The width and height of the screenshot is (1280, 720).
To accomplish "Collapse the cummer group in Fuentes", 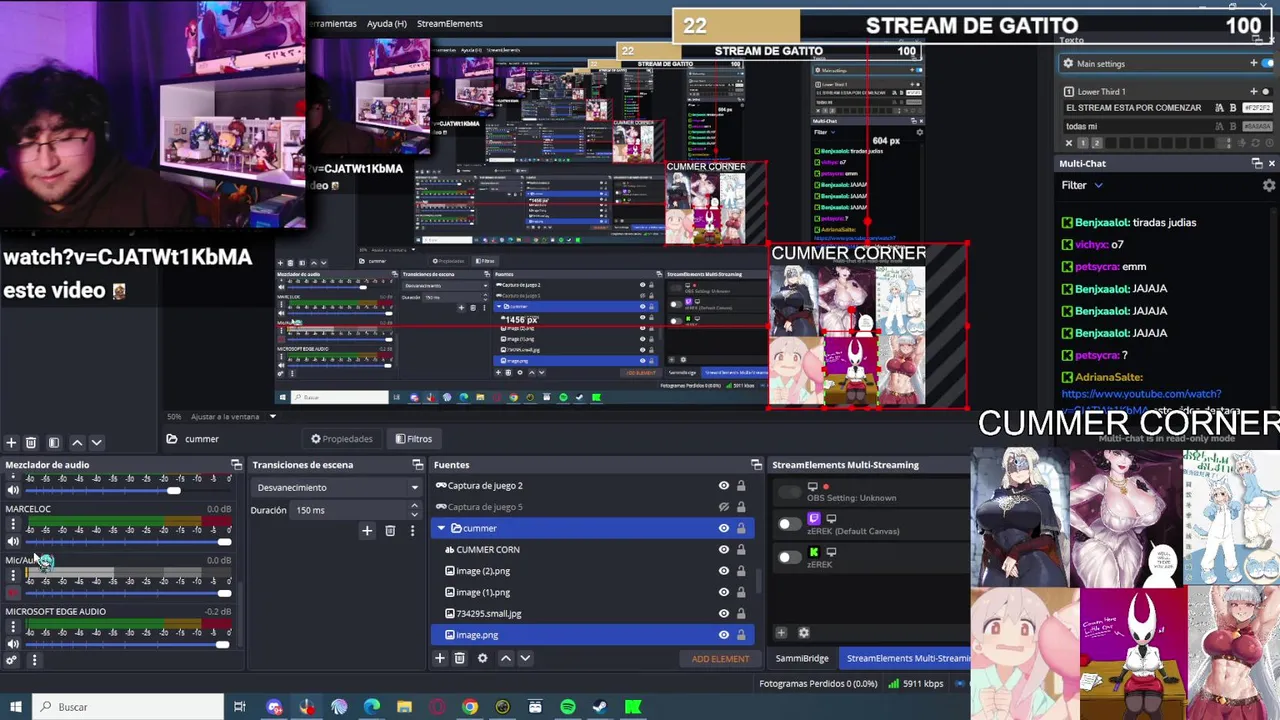I will coord(441,528).
